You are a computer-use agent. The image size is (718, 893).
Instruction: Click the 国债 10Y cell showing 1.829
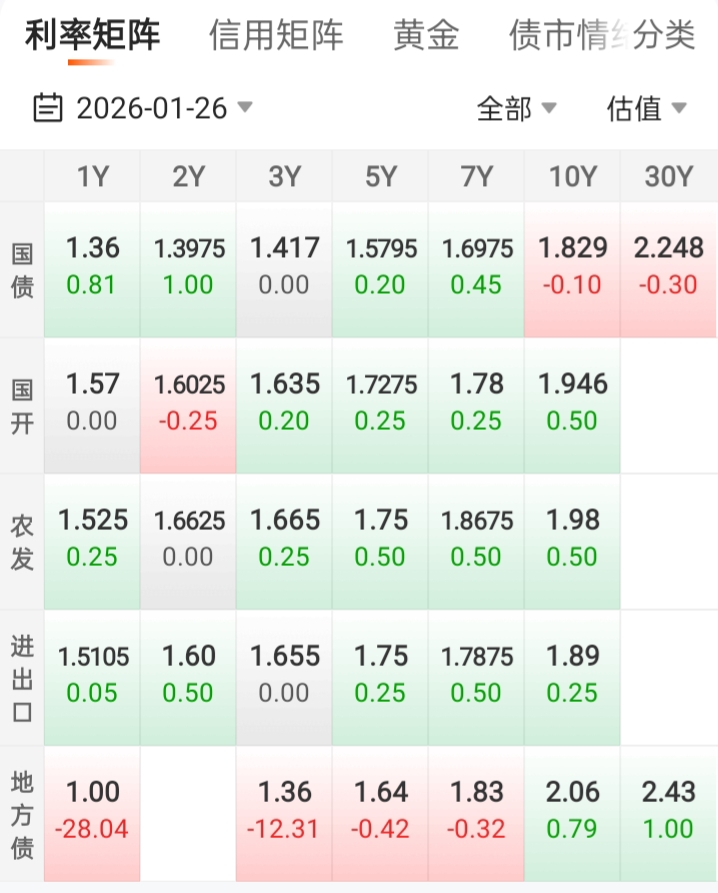pyautogui.click(x=572, y=267)
